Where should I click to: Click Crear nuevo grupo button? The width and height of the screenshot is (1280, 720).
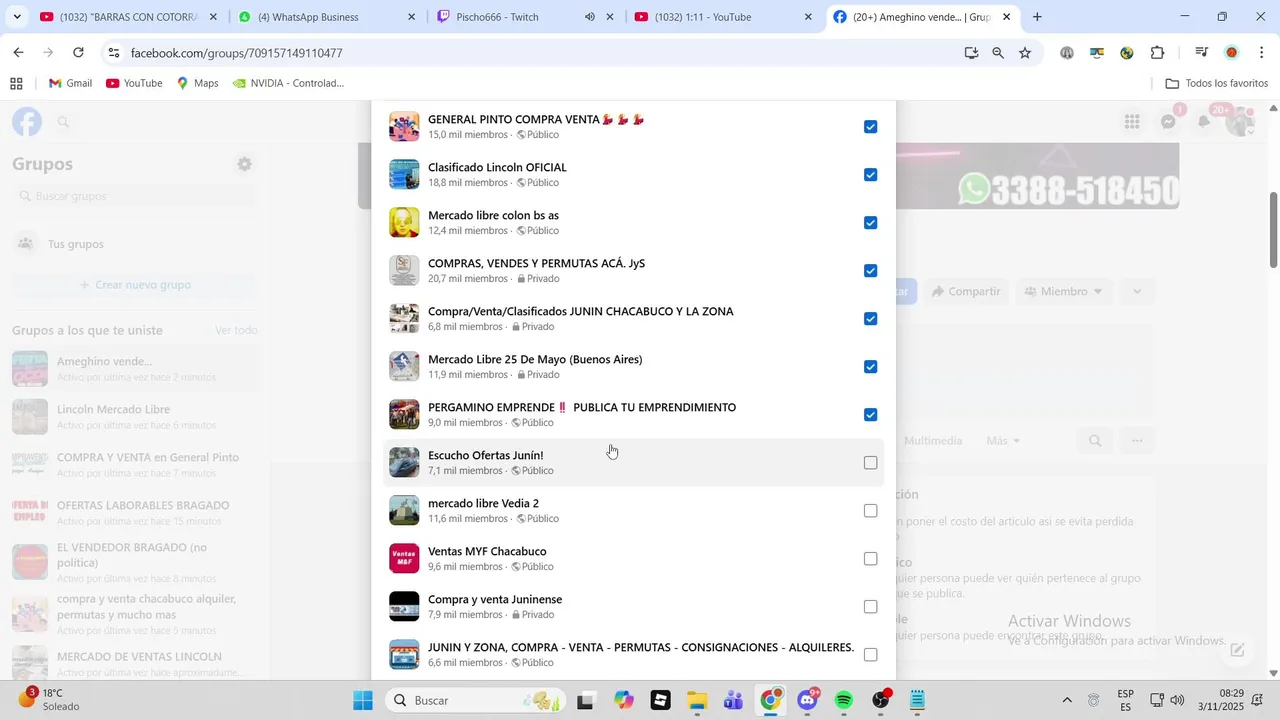click(135, 285)
